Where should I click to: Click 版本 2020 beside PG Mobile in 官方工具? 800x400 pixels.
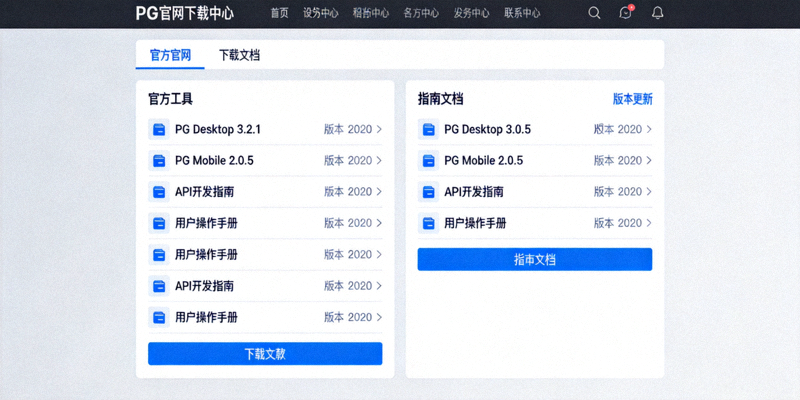point(348,161)
